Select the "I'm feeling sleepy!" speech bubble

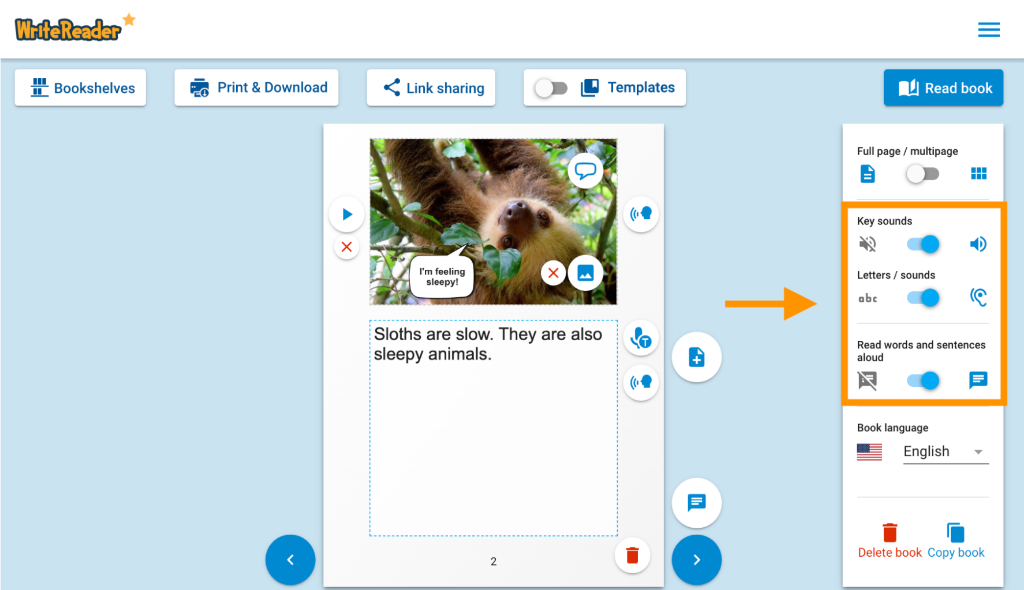(442, 276)
